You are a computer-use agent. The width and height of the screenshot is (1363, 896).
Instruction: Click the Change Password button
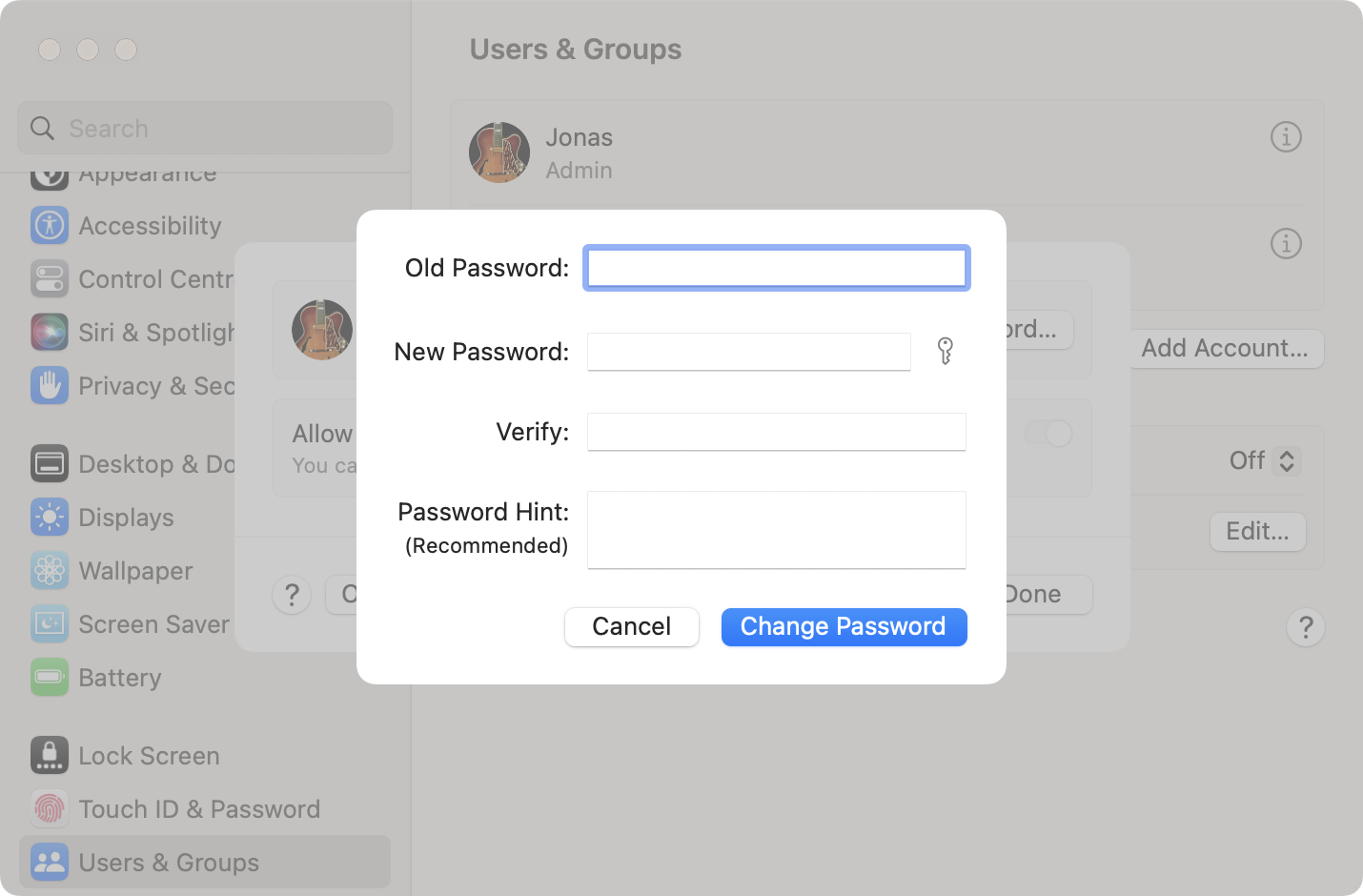click(844, 626)
